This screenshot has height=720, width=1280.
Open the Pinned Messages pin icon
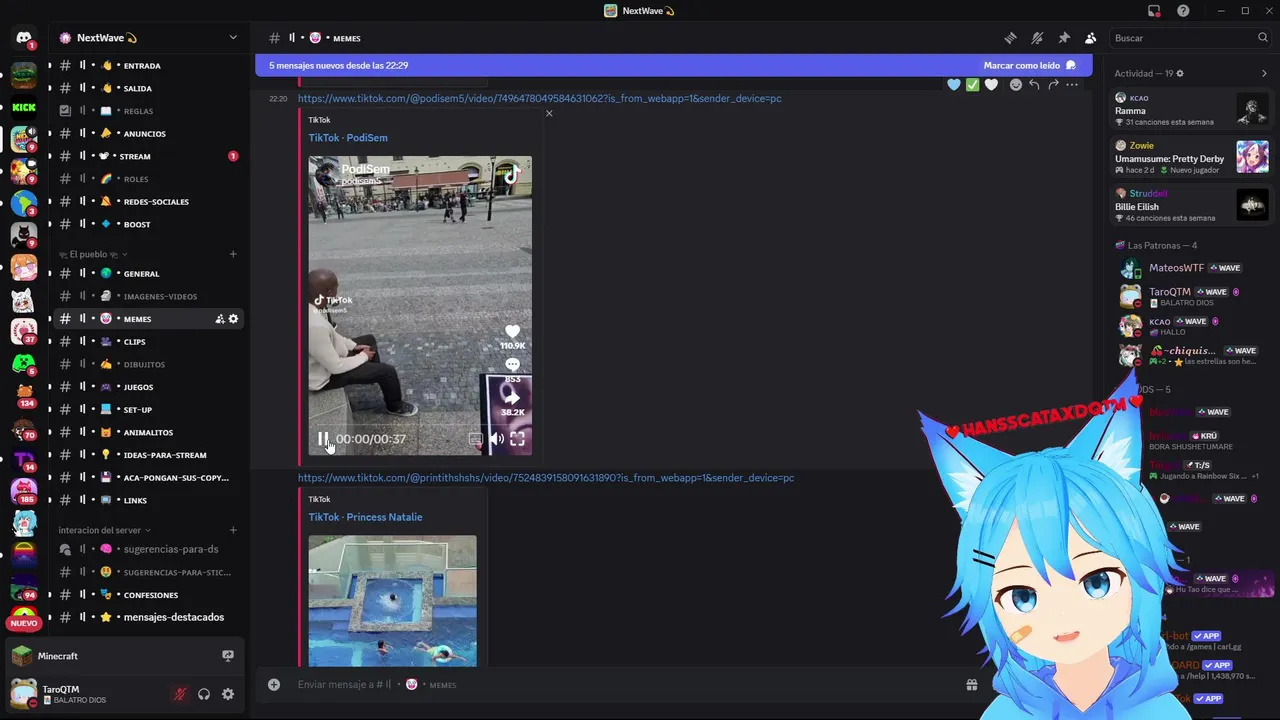coord(1064,38)
